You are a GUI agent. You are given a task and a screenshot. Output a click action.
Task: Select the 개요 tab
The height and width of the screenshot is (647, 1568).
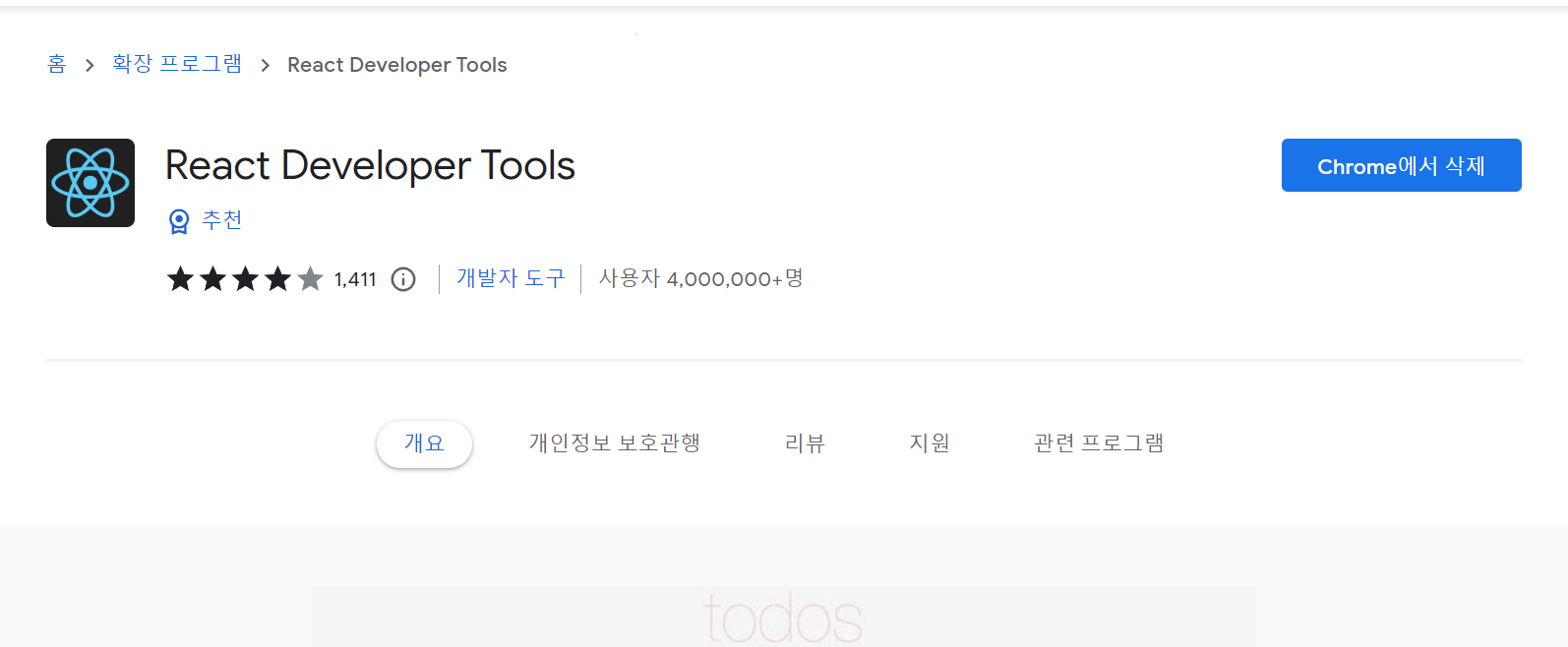424,443
